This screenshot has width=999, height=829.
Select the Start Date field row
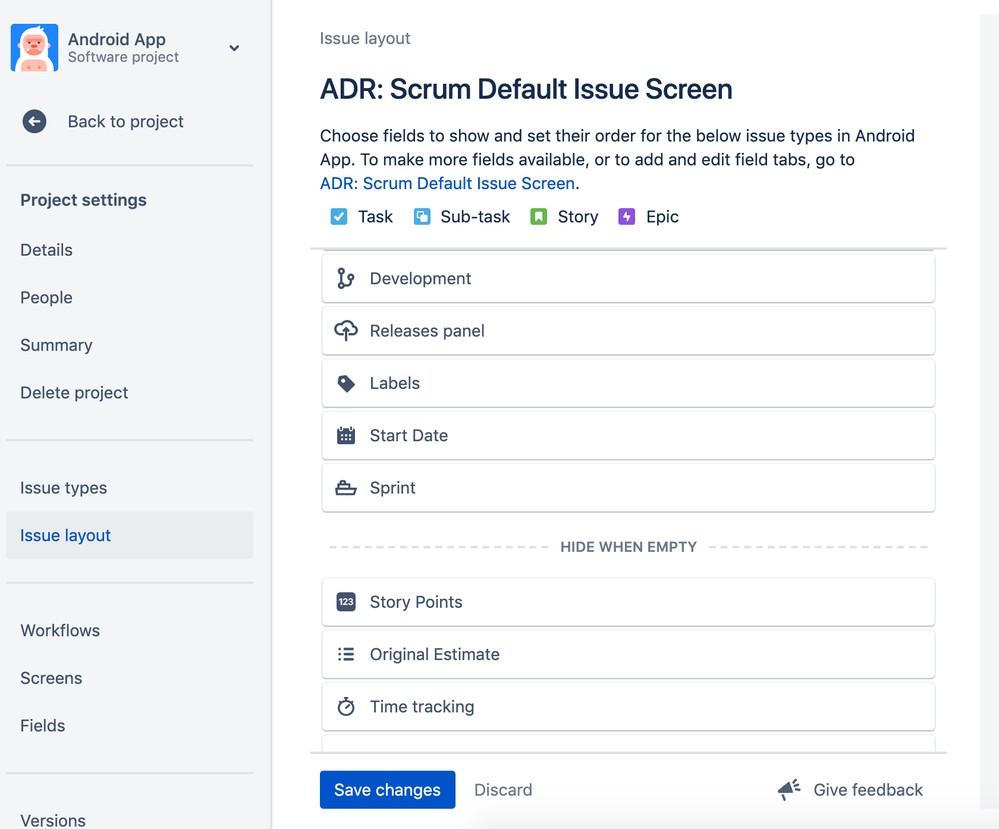628,435
